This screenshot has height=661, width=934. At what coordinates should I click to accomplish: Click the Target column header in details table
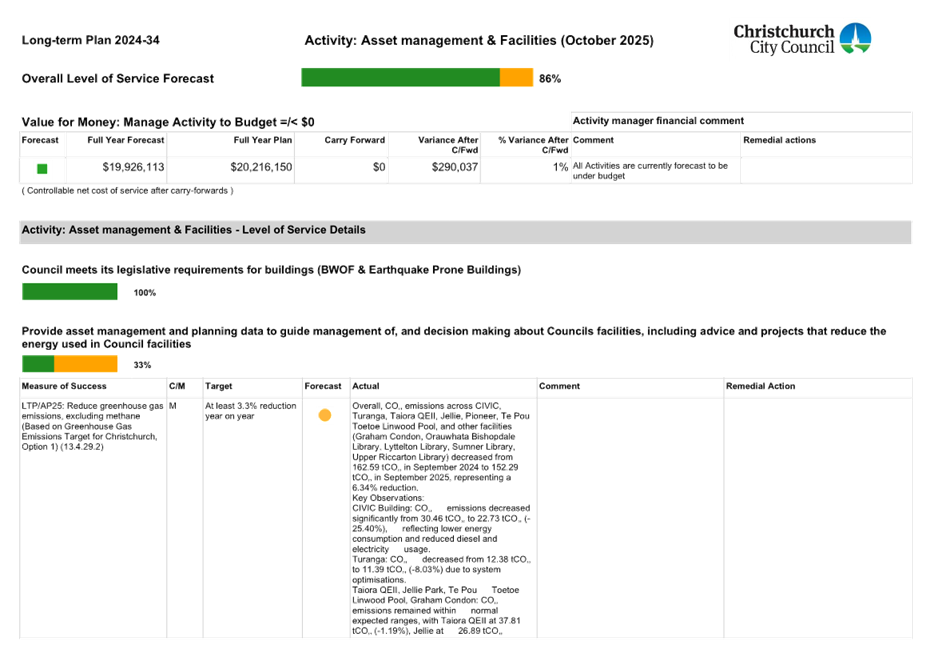tap(219, 386)
